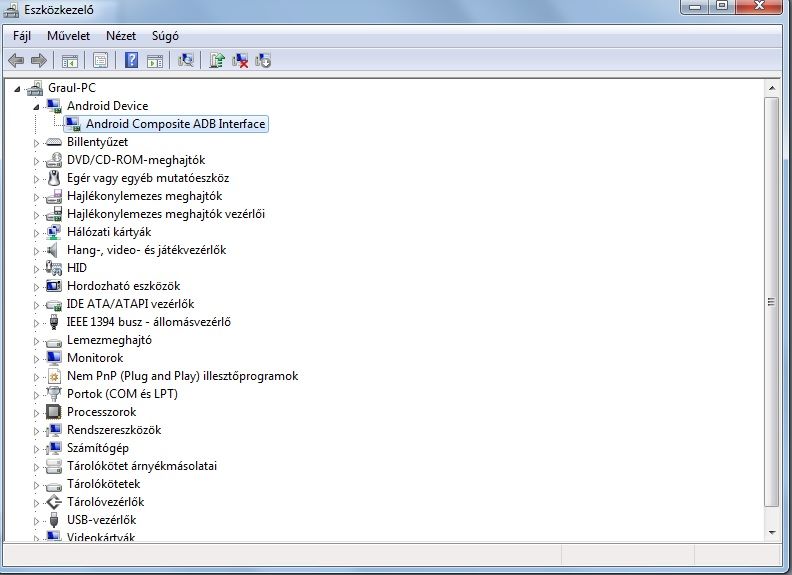Expand the Rendszereszközök category
The image size is (792, 575).
point(36,431)
